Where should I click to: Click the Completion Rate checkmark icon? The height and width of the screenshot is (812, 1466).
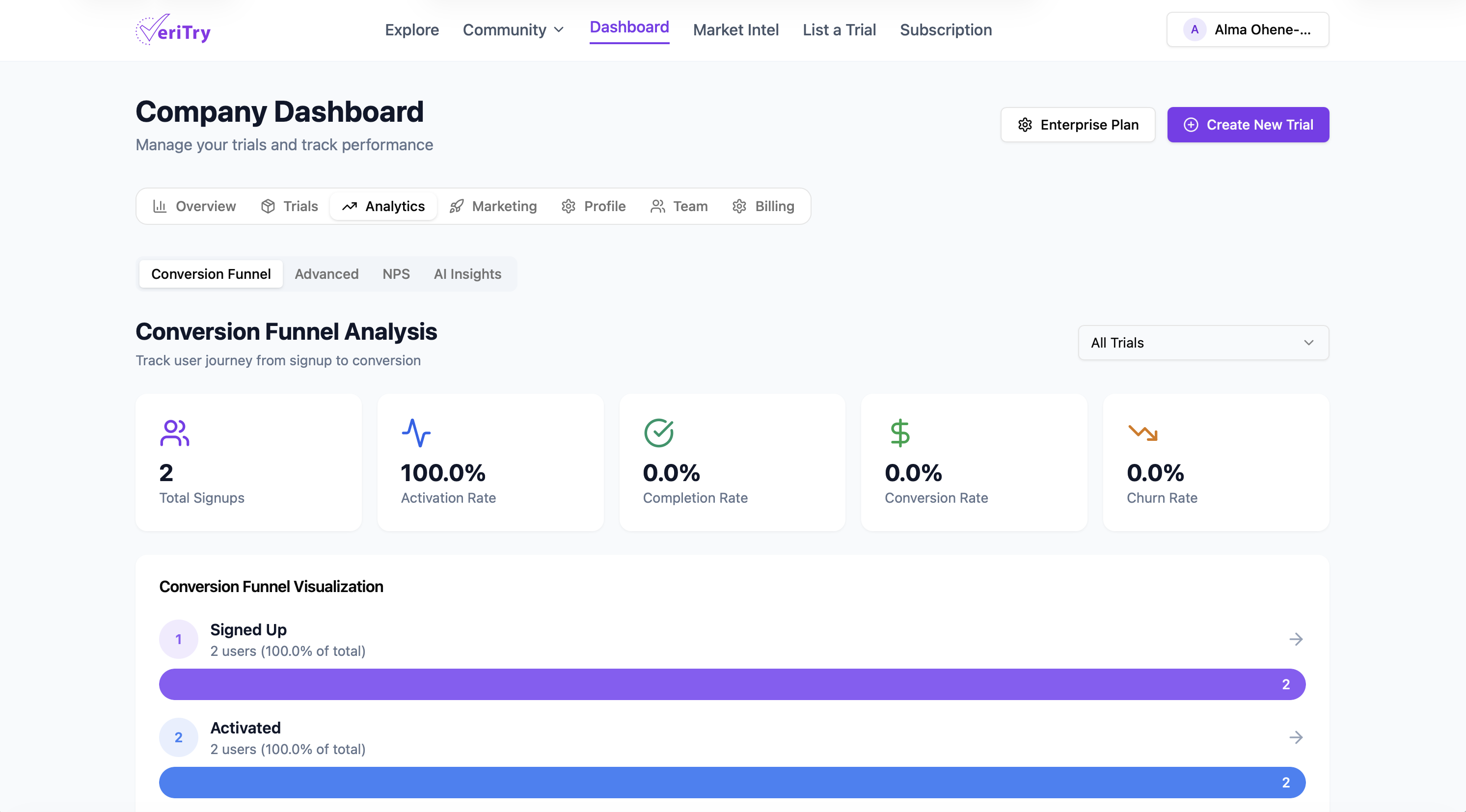point(658,433)
